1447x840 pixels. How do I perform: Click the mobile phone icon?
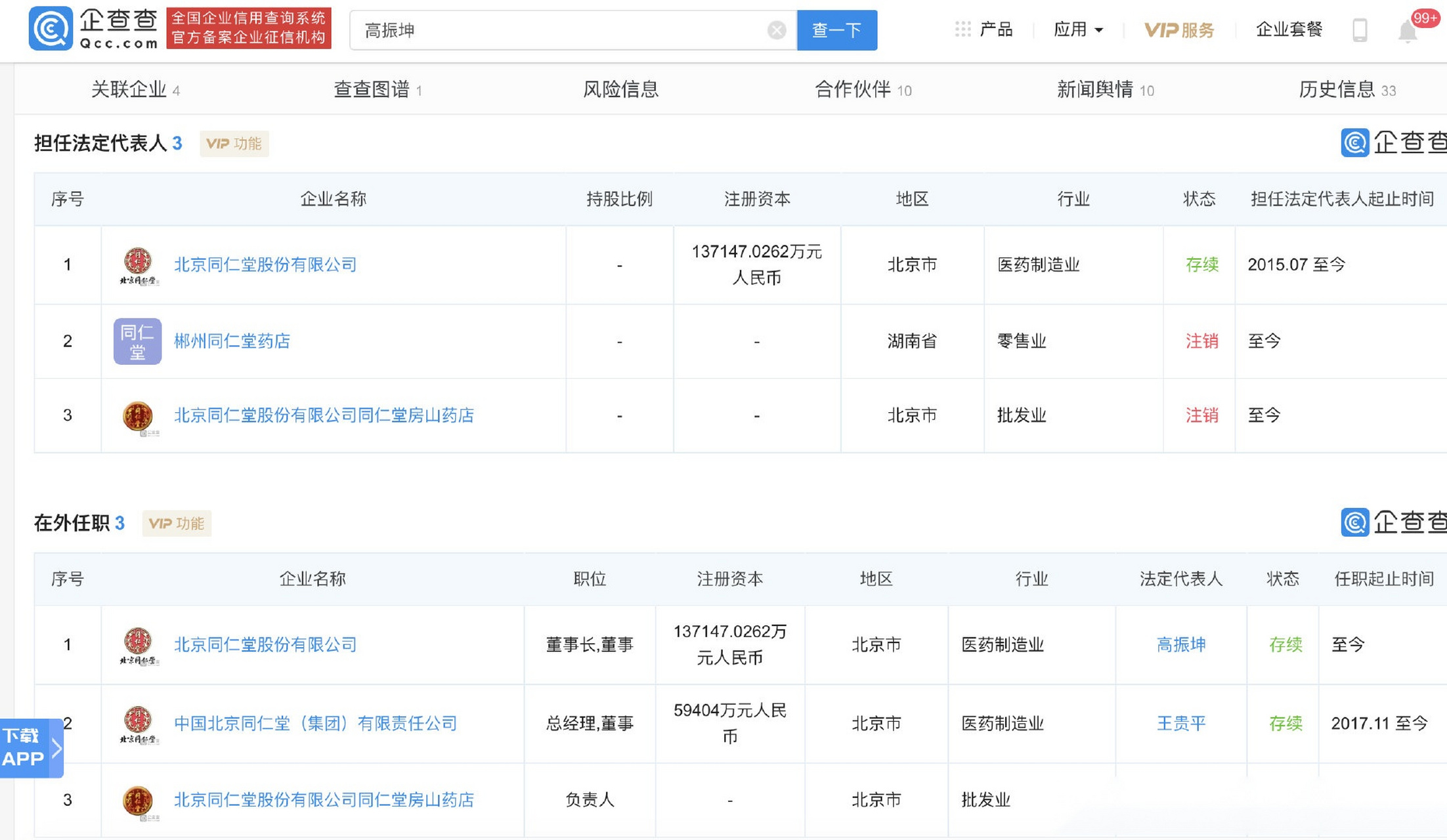tap(1360, 30)
